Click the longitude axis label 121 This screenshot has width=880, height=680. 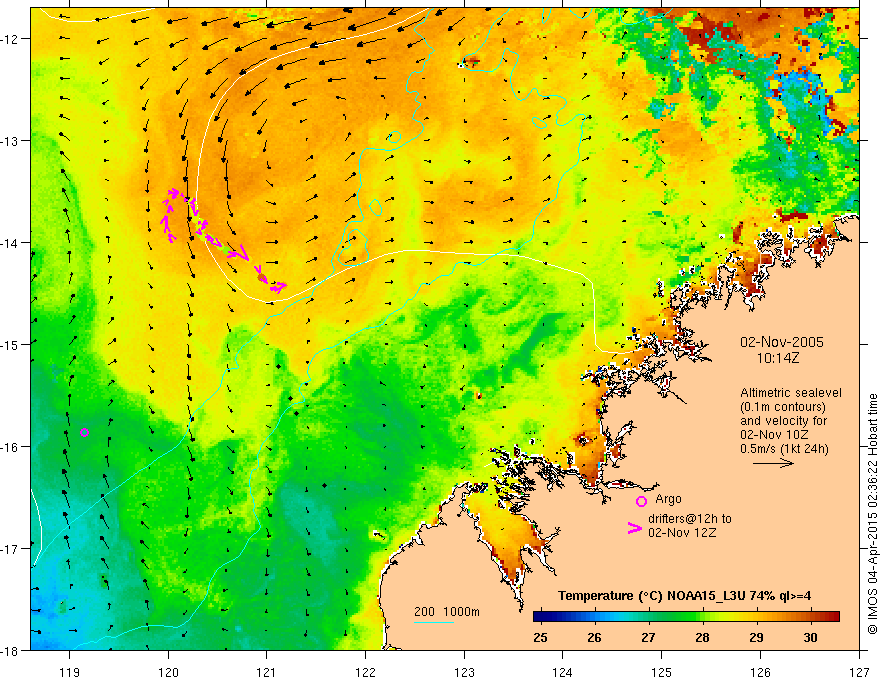[x=267, y=672]
